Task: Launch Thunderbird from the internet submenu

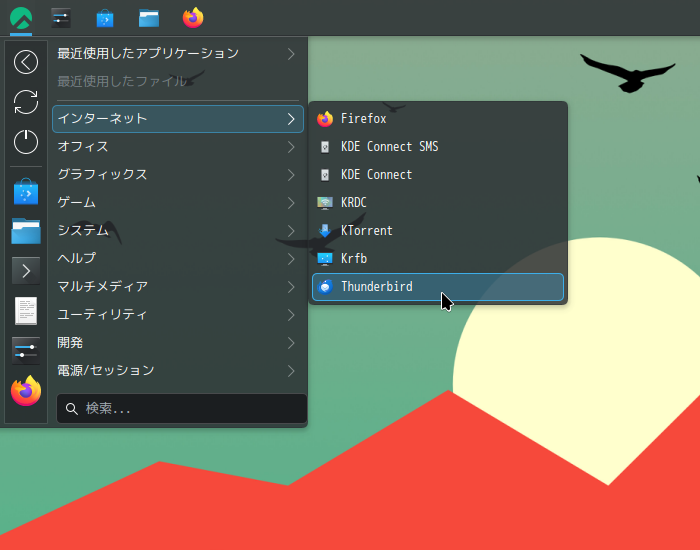Action: click(438, 287)
